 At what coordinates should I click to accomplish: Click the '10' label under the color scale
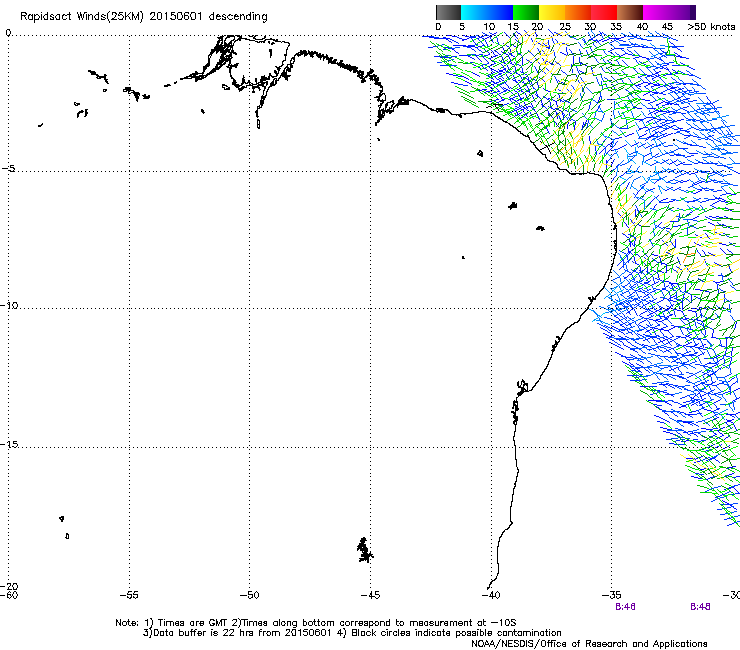coord(489,27)
